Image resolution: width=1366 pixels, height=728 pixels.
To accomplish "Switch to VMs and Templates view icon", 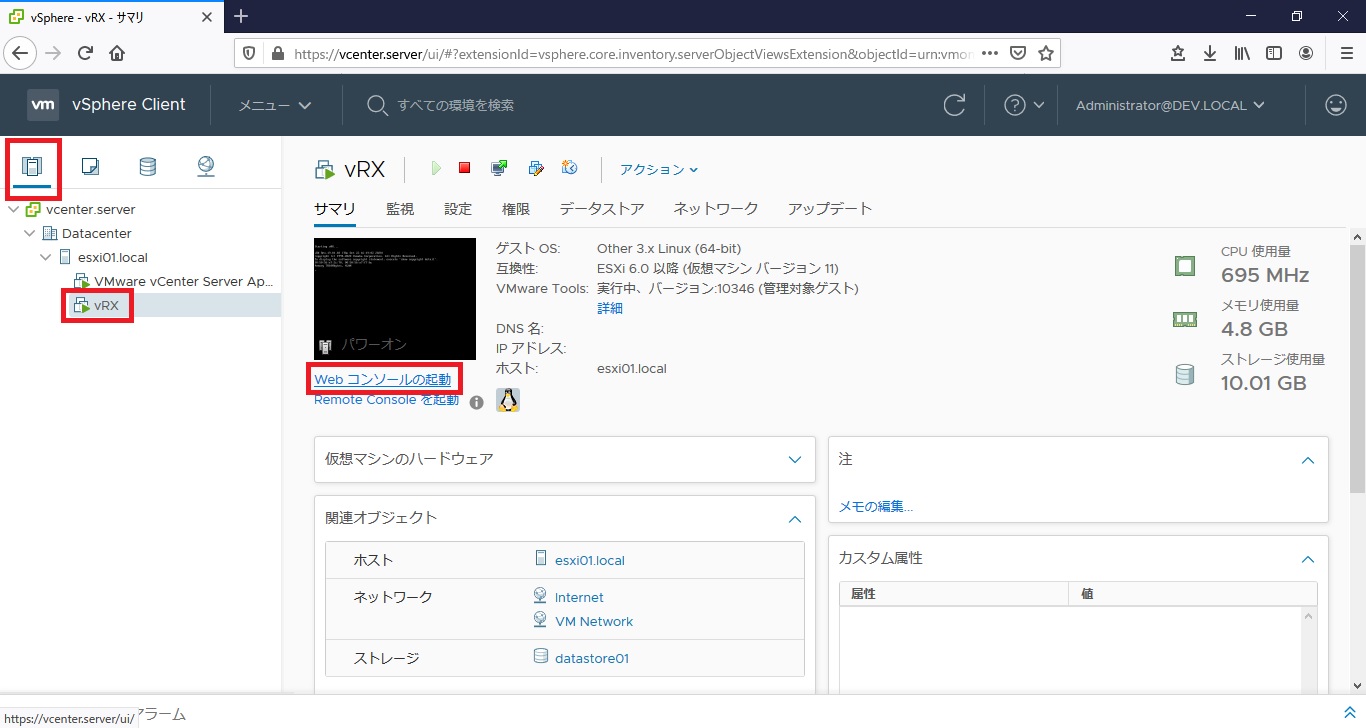I will 90,167.
